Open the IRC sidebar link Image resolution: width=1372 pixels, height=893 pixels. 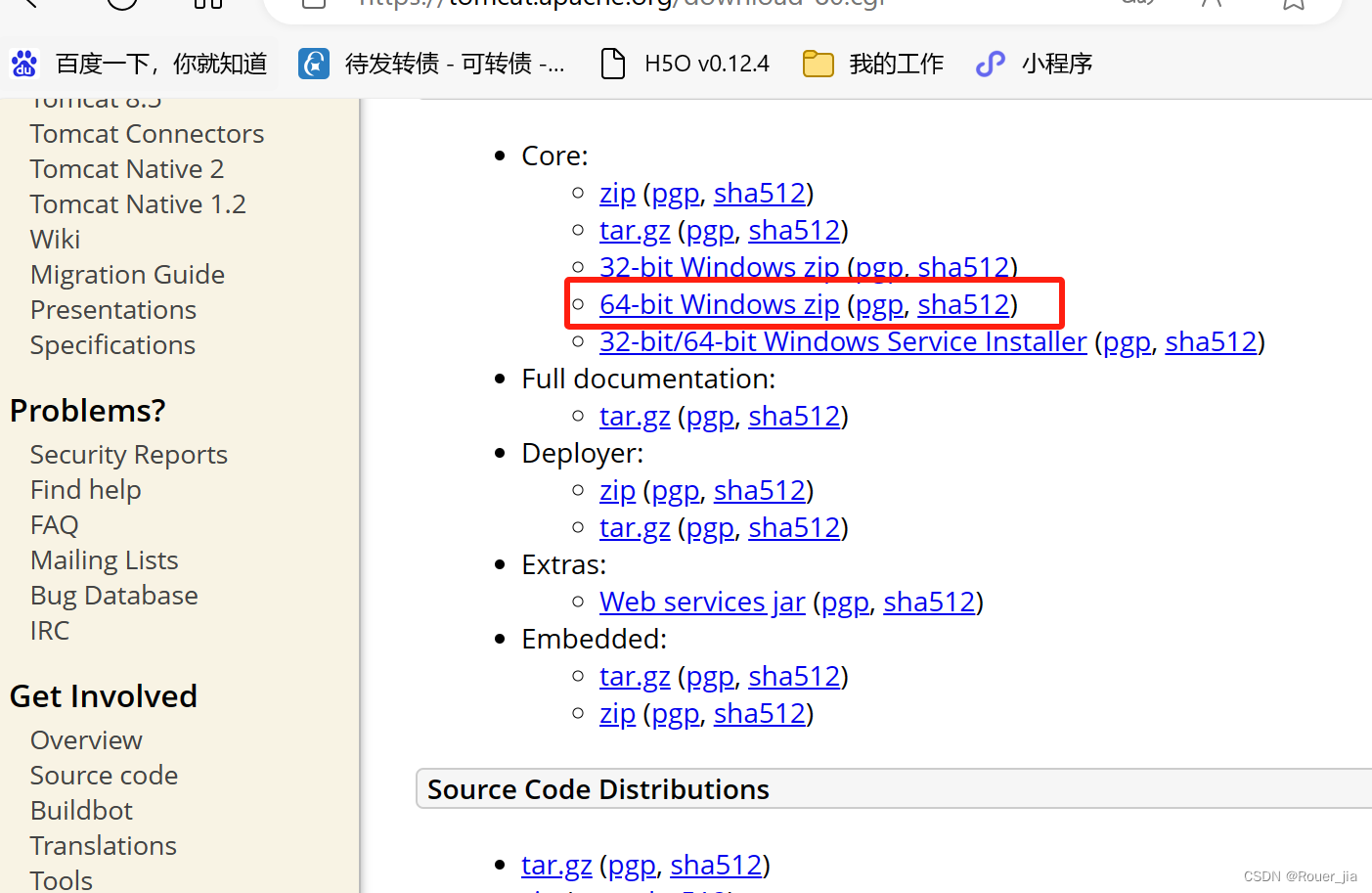50,631
